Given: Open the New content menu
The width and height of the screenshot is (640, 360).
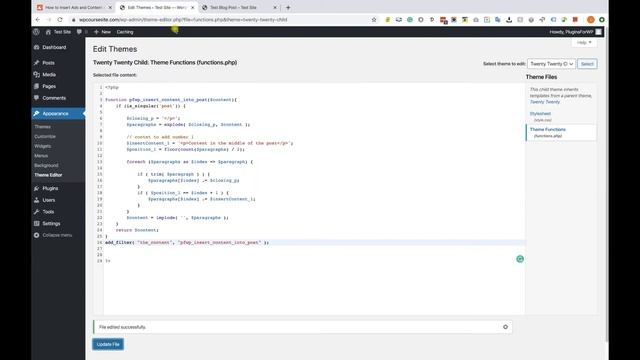Looking at the screenshot, I should pyautogui.click(x=102, y=32).
